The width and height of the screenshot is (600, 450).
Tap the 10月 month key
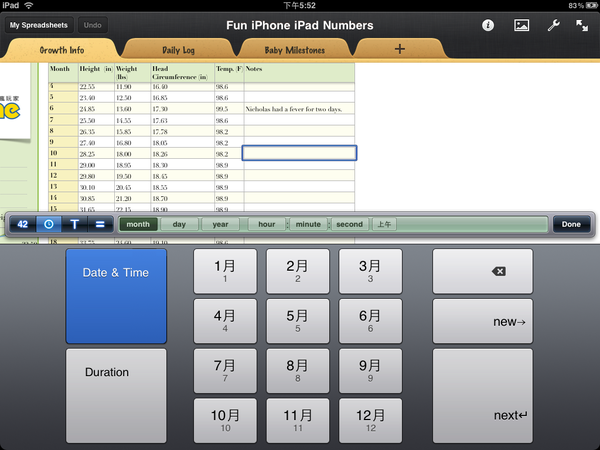225,421
